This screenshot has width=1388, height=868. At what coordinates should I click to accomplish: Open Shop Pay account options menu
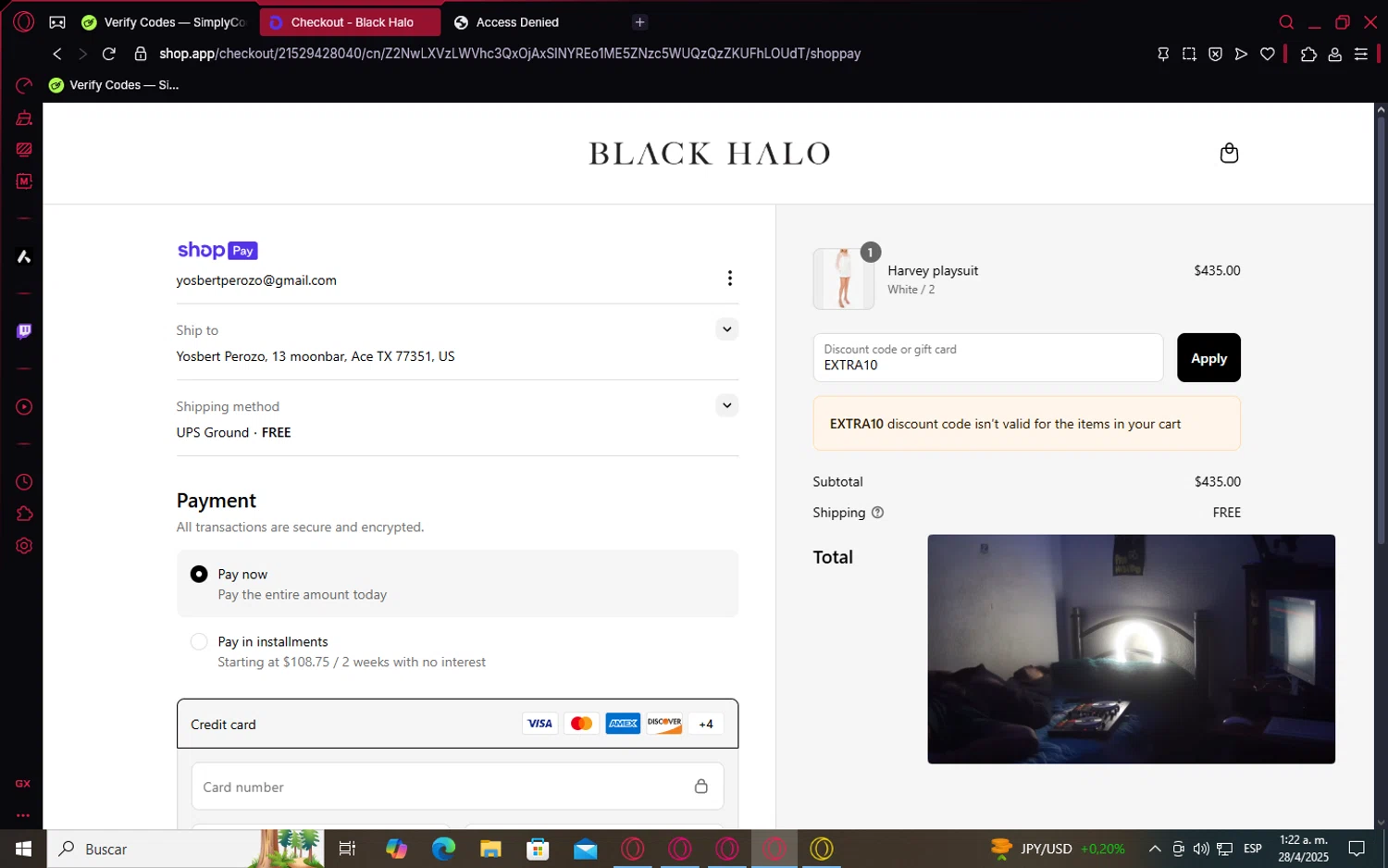coord(730,279)
